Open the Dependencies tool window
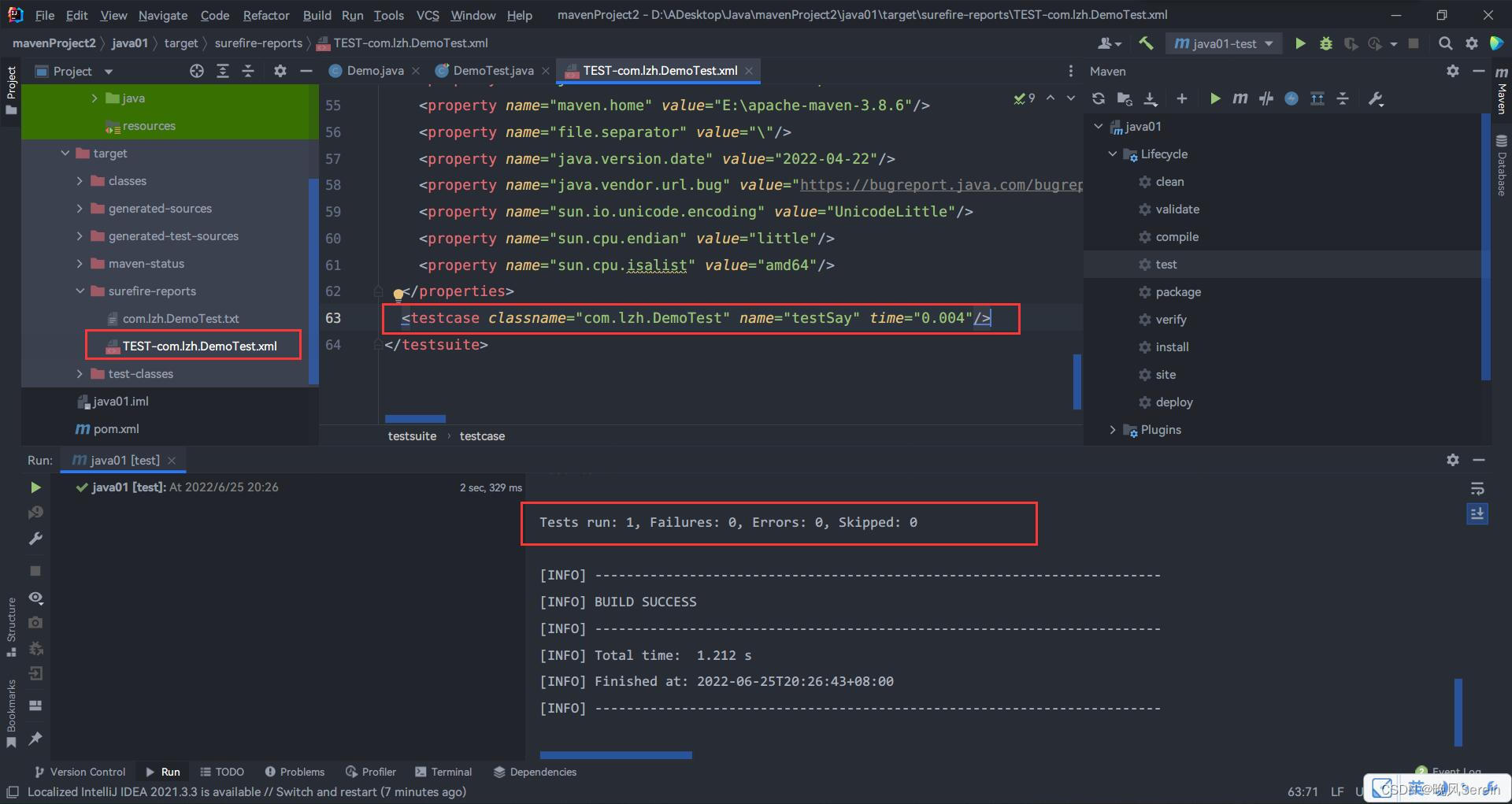 pyautogui.click(x=535, y=772)
